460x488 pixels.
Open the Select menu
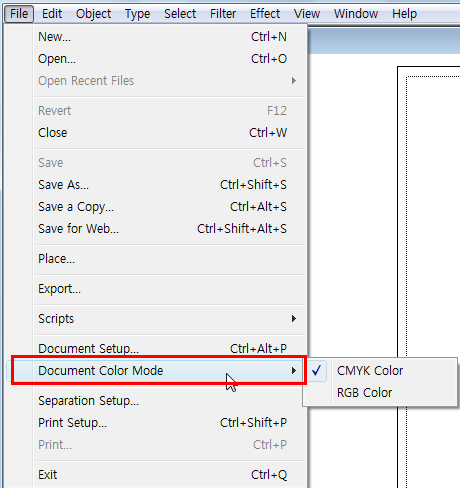coord(180,14)
